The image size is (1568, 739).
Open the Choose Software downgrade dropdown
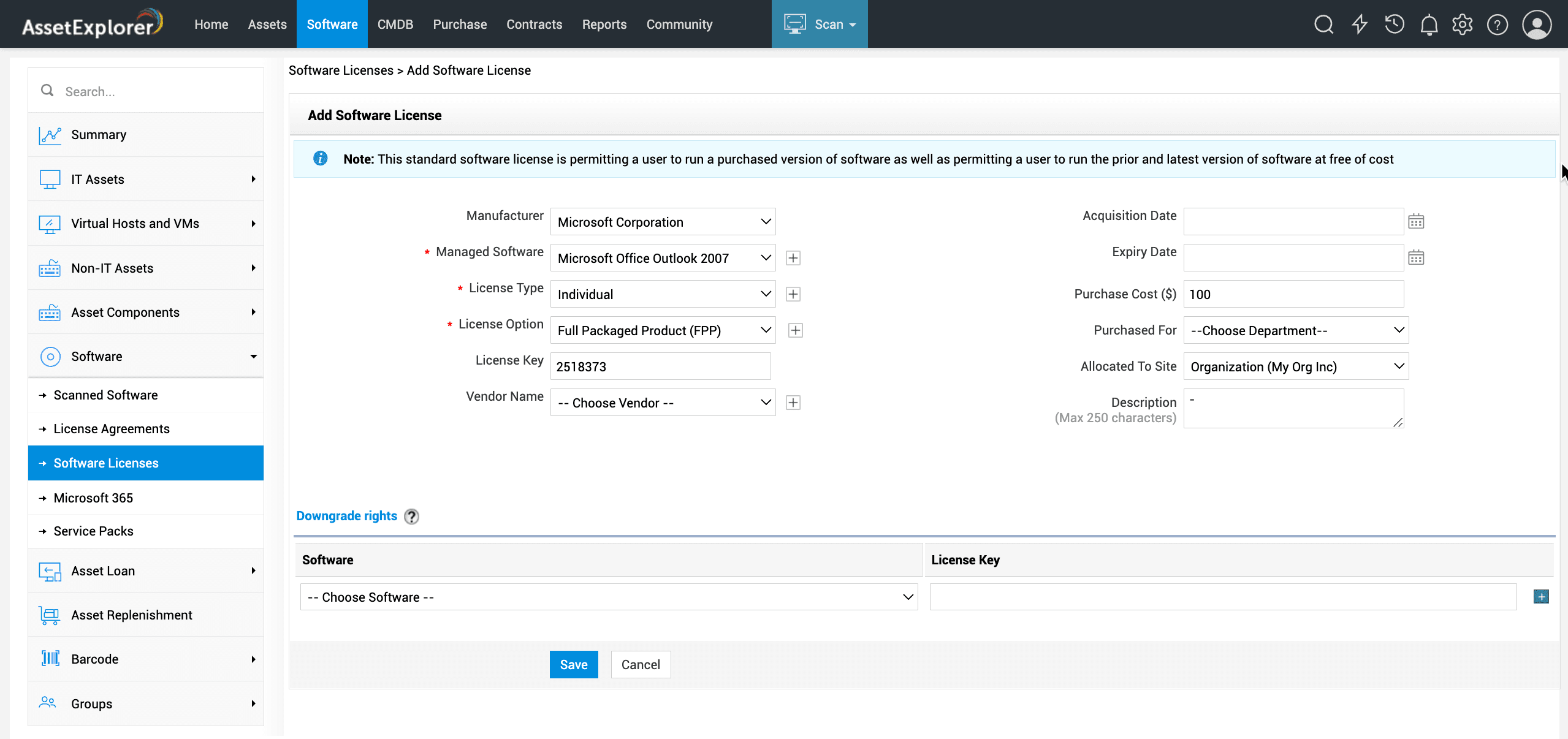pos(609,597)
